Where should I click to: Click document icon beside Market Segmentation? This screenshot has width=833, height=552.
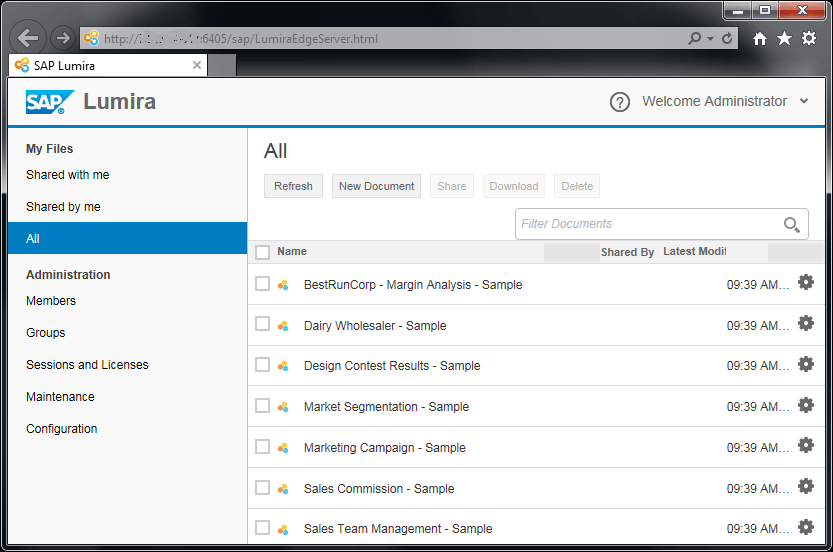pos(283,407)
